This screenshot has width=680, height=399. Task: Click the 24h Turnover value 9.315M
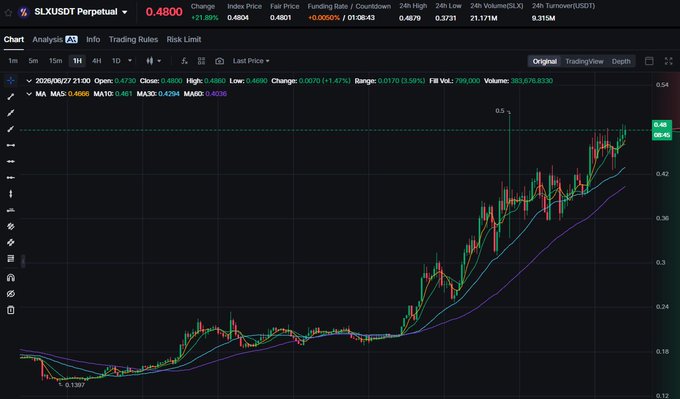click(543, 18)
